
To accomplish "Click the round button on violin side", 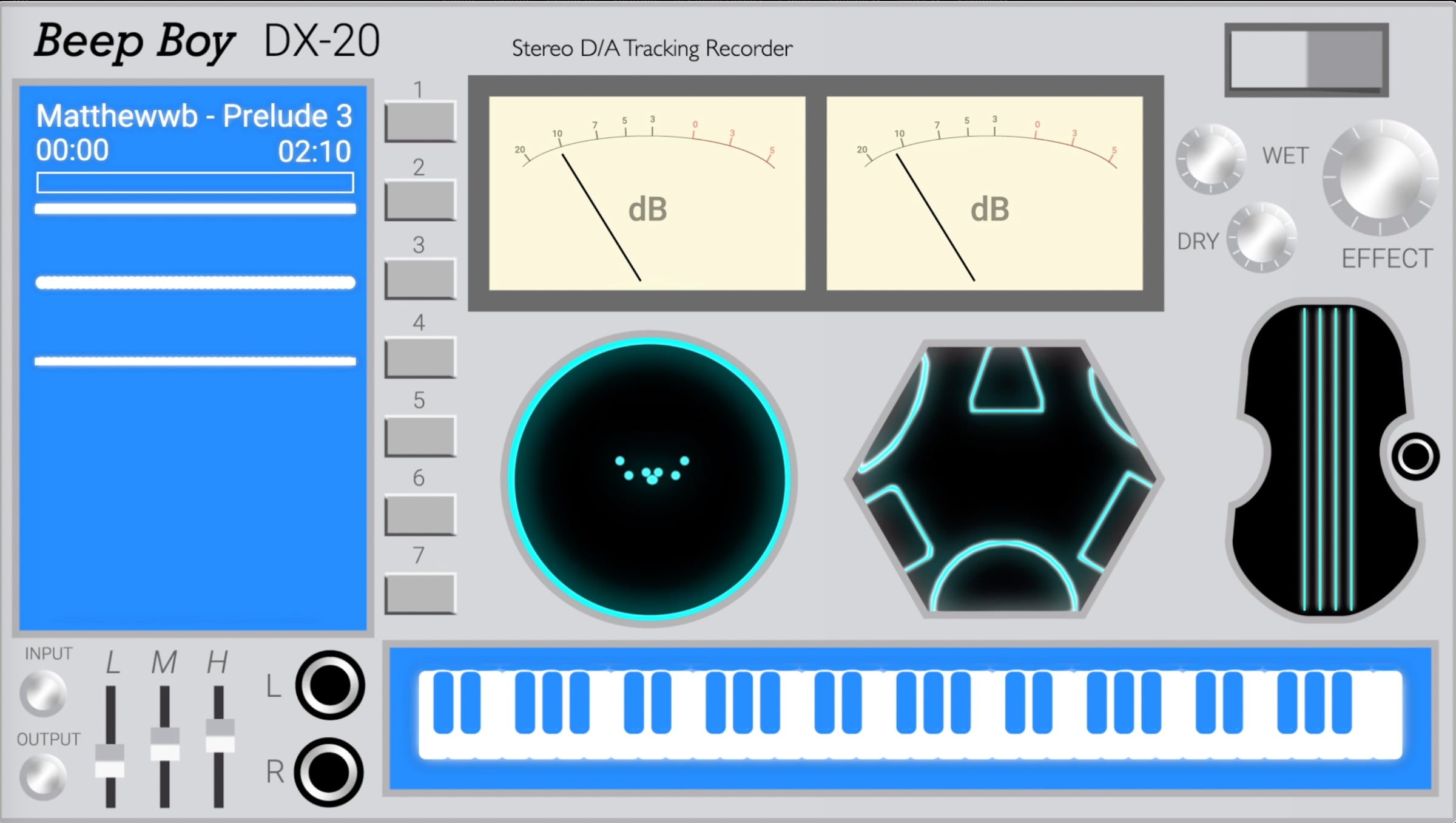I will coord(1415,456).
